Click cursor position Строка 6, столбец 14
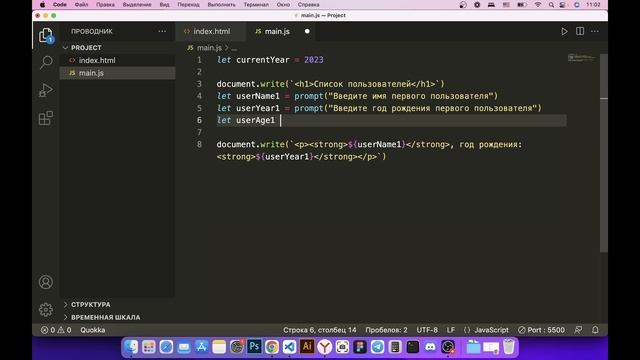This screenshot has height=360, width=640. click(x=320, y=330)
